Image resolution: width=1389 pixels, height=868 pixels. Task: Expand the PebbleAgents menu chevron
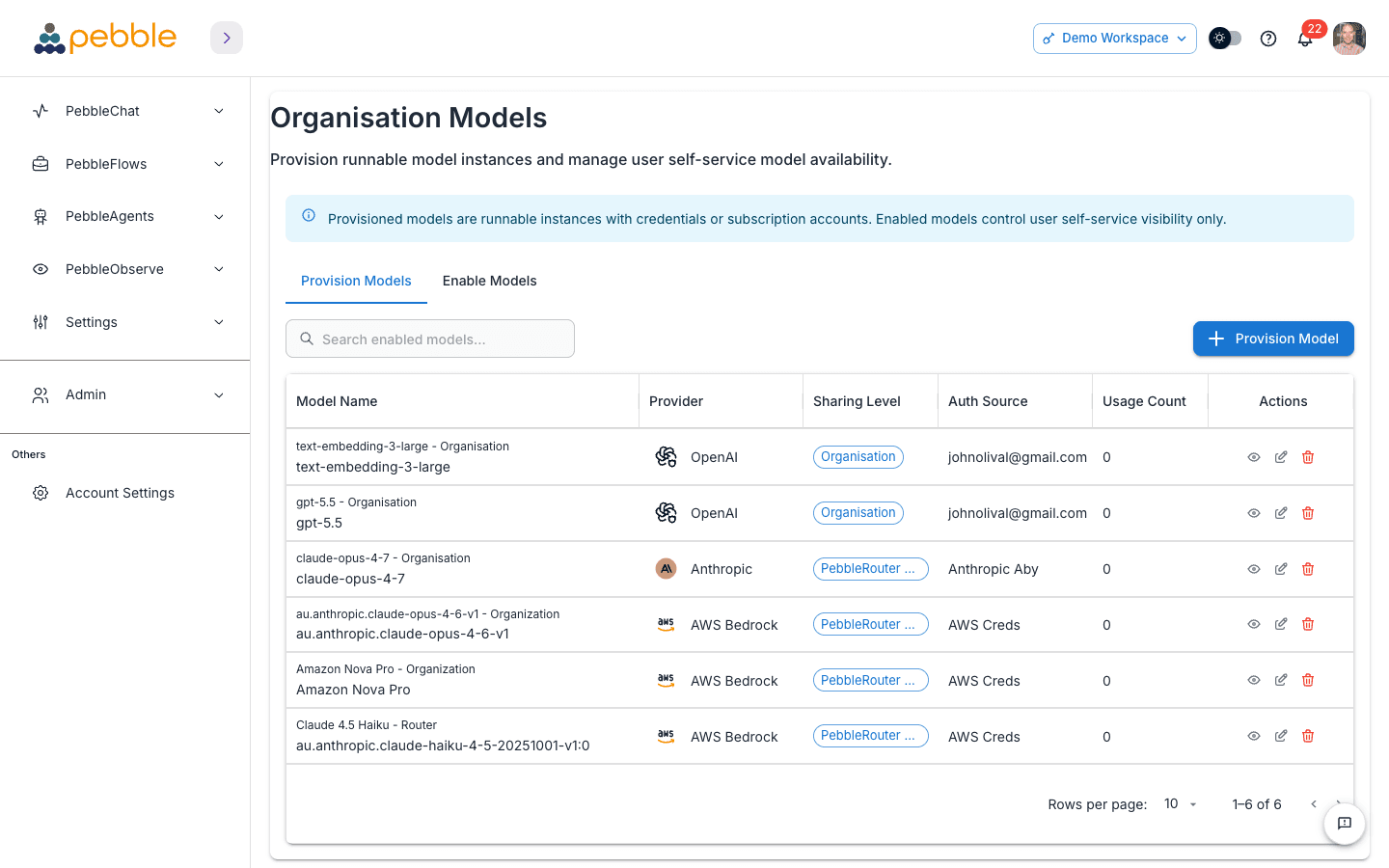point(219,216)
